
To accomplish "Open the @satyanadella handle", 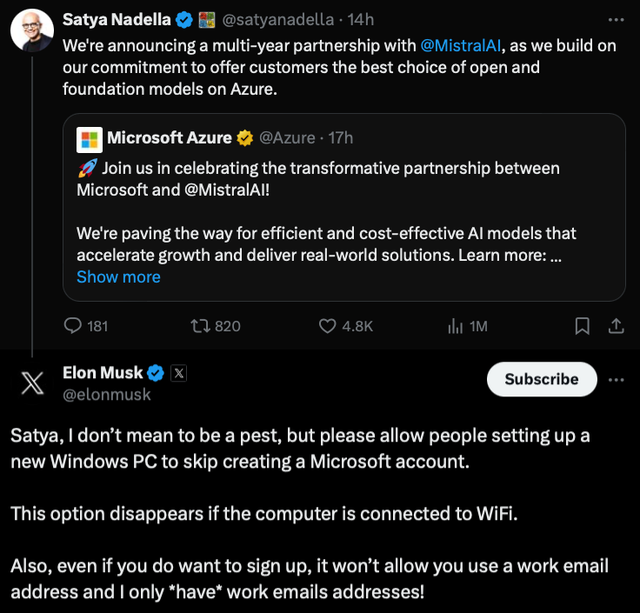I will [x=278, y=20].
